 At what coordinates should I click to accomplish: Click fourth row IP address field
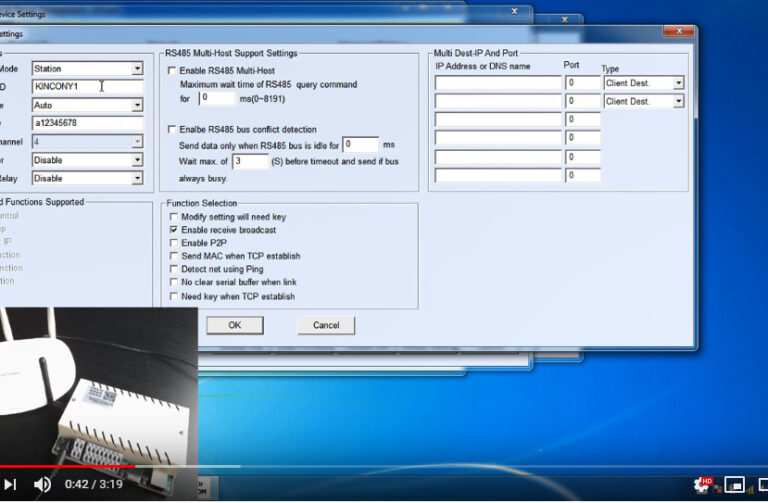[498, 138]
